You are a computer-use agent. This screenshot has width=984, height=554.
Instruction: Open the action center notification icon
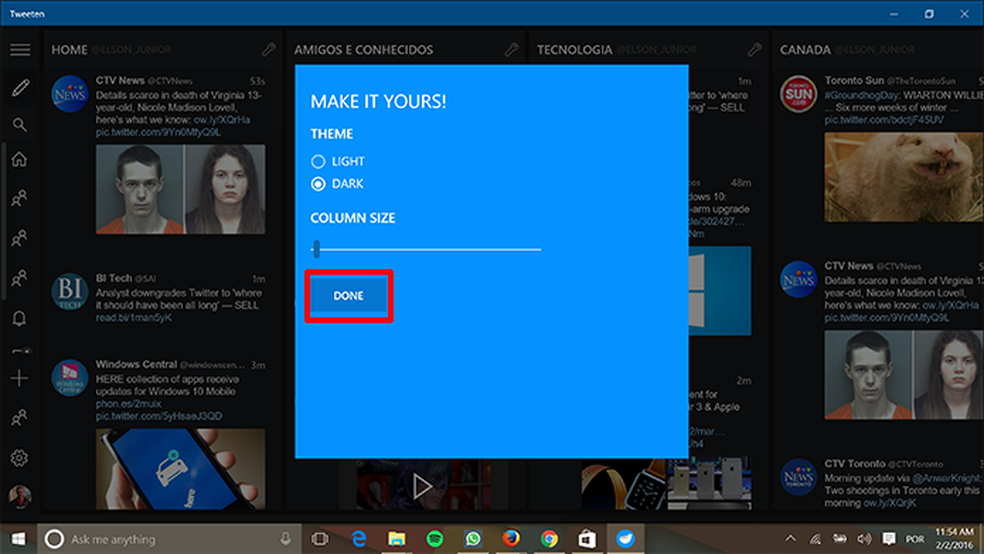click(x=889, y=539)
